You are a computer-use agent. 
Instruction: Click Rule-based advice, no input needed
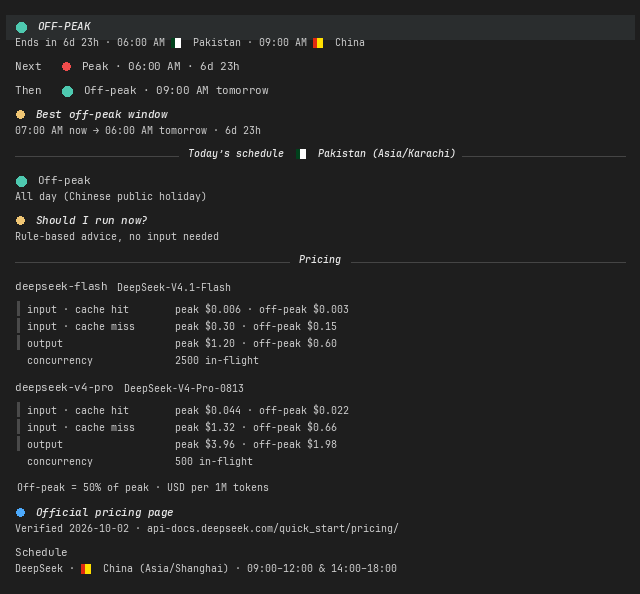[117, 236]
